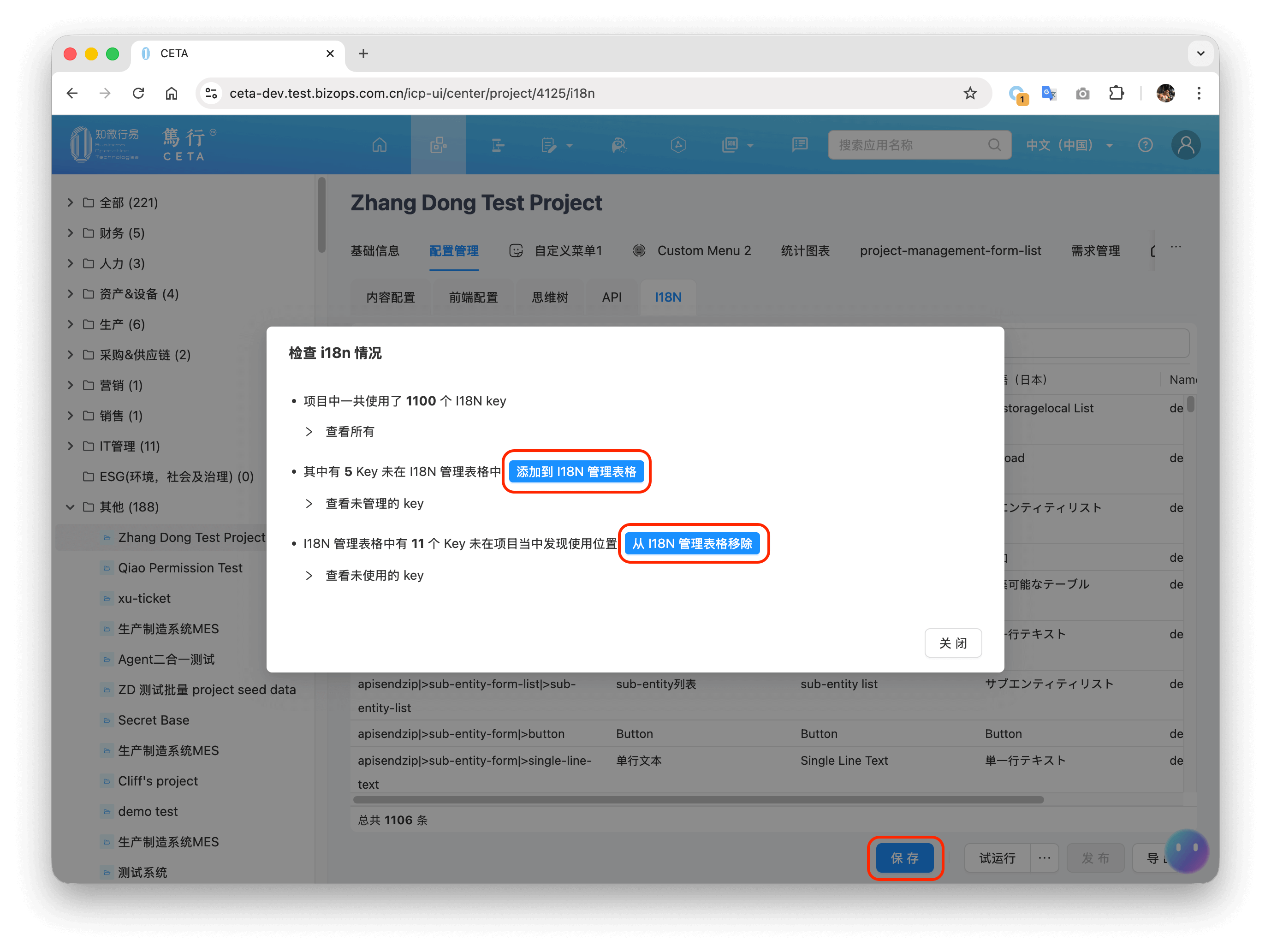The width and height of the screenshot is (1271, 952).
Task: Click the 保存 button
Action: pos(904,858)
